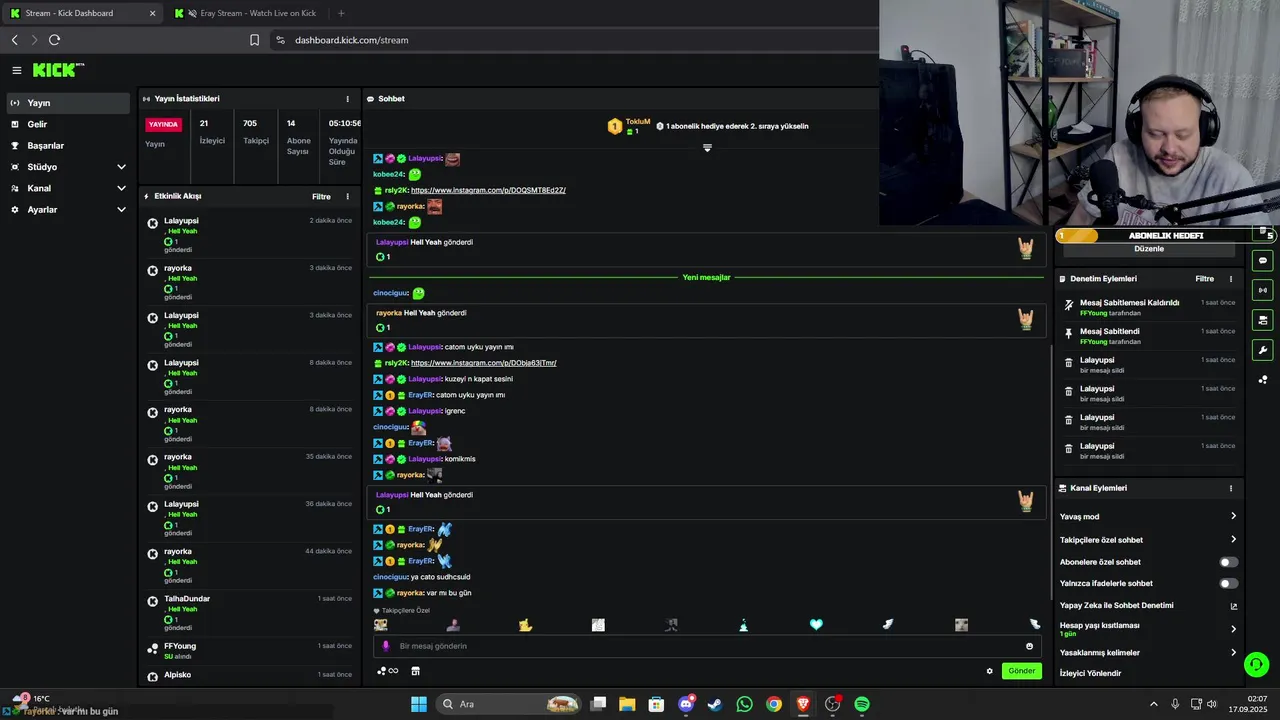The image size is (1280, 720).
Task: Open Gelir in the sidebar
Action: (x=67, y=124)
